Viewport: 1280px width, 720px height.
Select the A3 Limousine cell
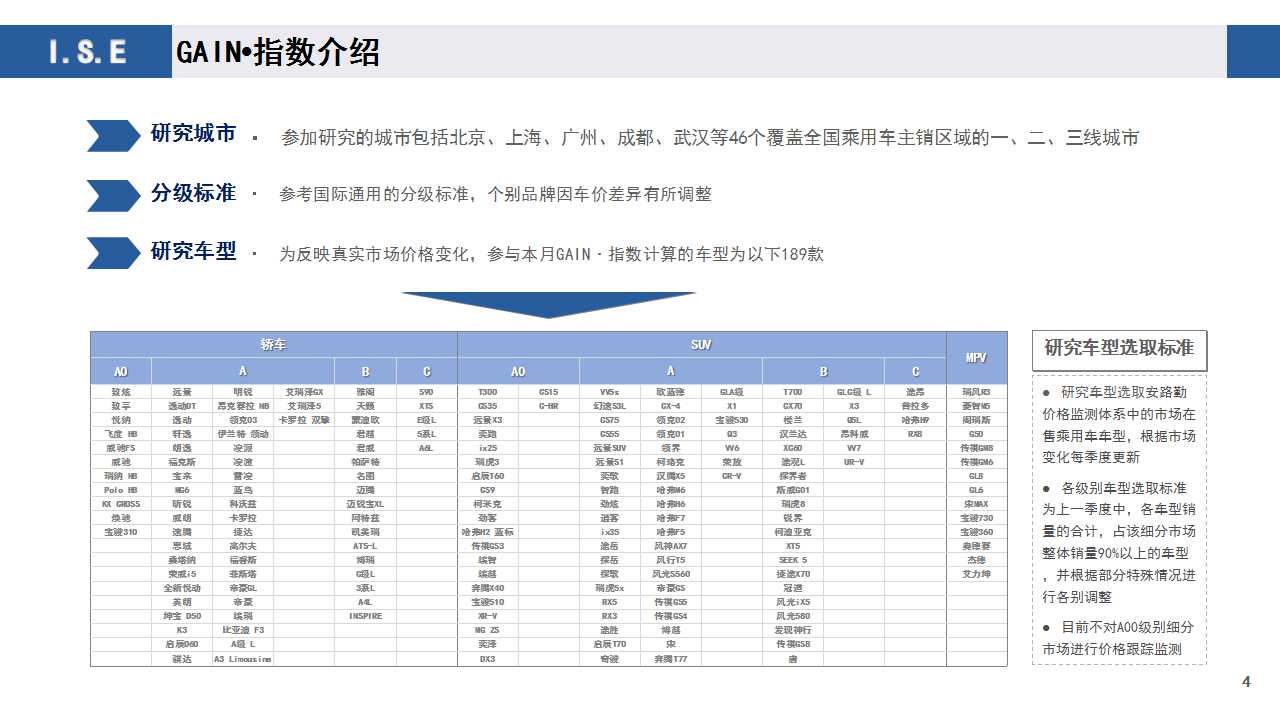click(243, 659)
